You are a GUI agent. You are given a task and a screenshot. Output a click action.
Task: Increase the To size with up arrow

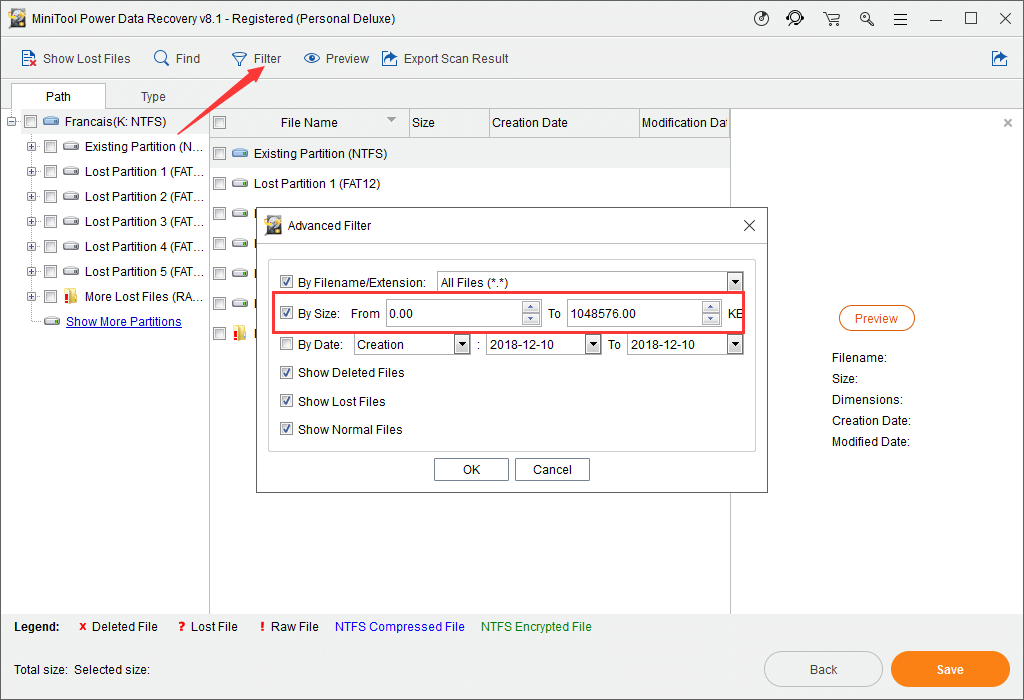(711, 308)
